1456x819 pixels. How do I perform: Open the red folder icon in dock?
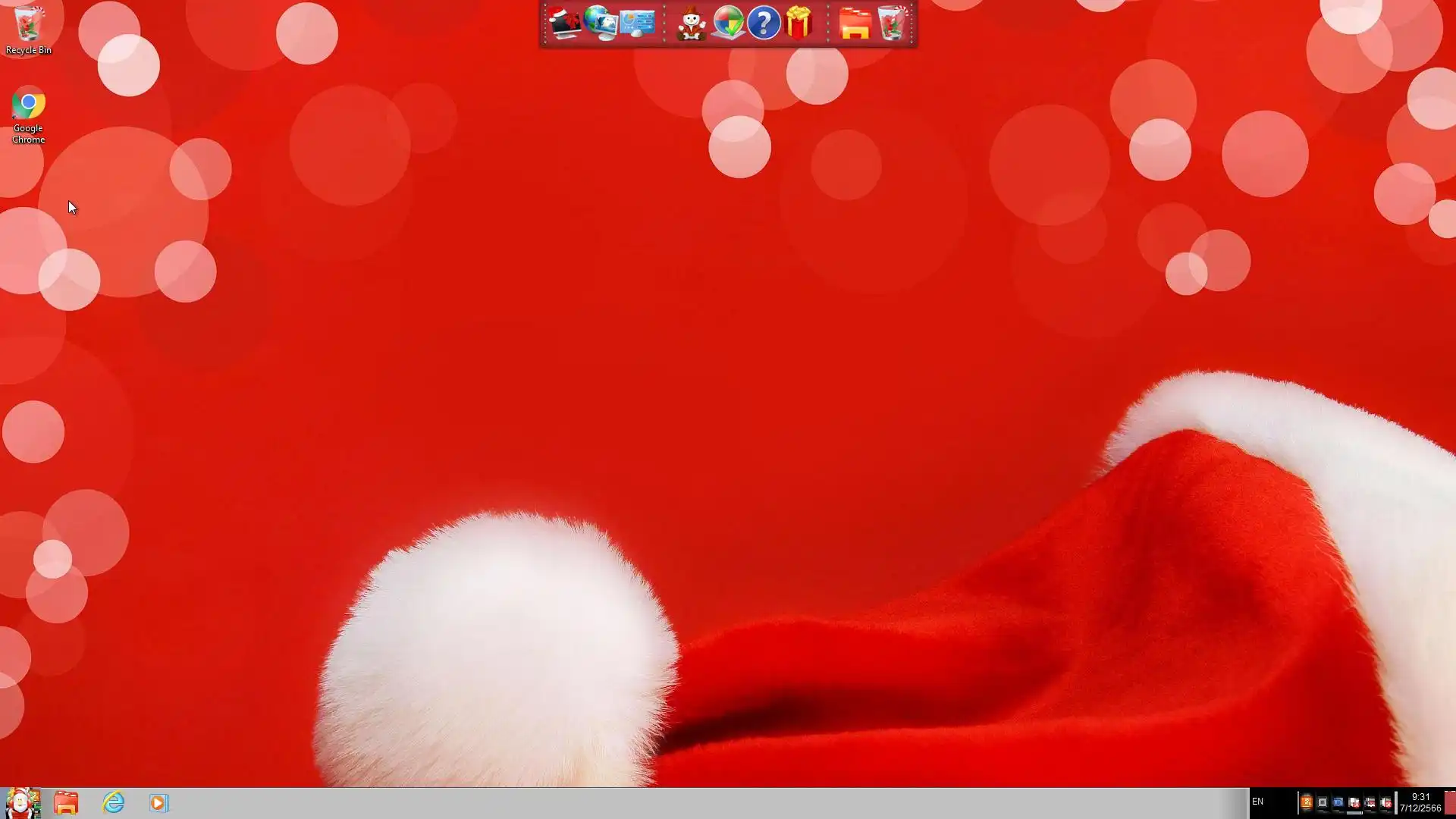[855, 24]
